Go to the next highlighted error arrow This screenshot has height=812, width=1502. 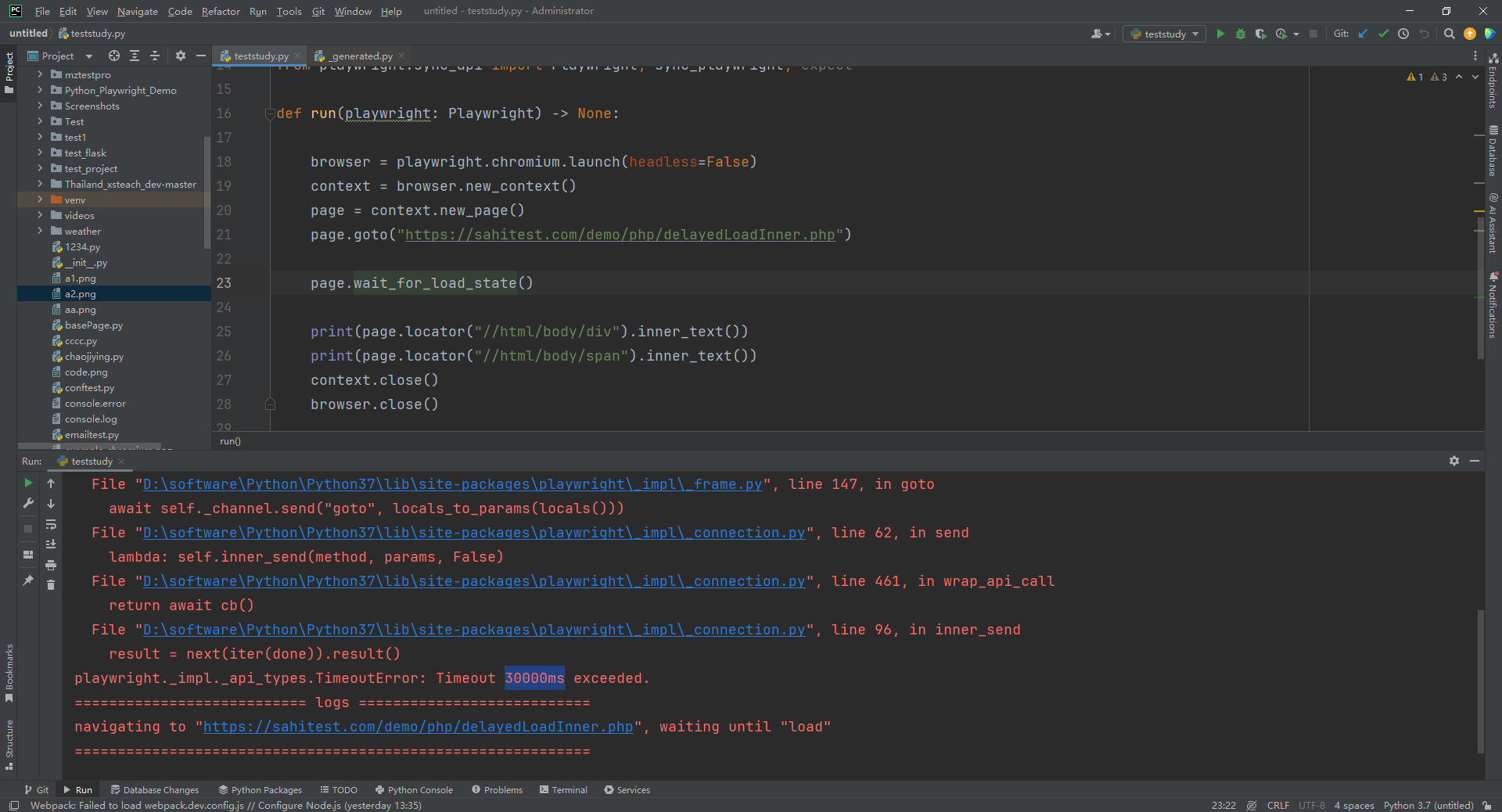(x=1475, y=77)
